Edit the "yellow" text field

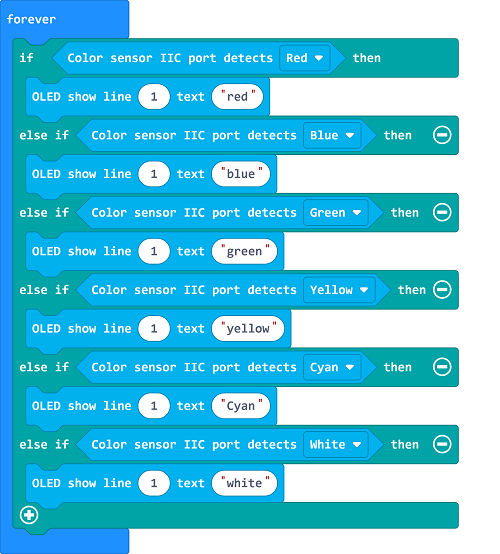click(248, 329)
